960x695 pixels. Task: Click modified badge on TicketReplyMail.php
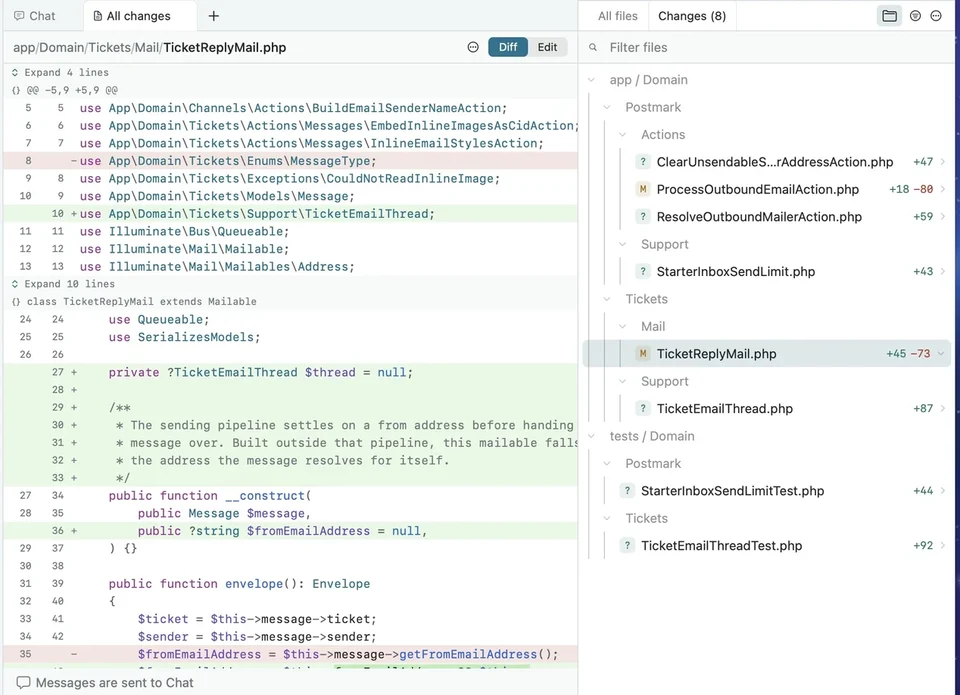tap(642, 354)
